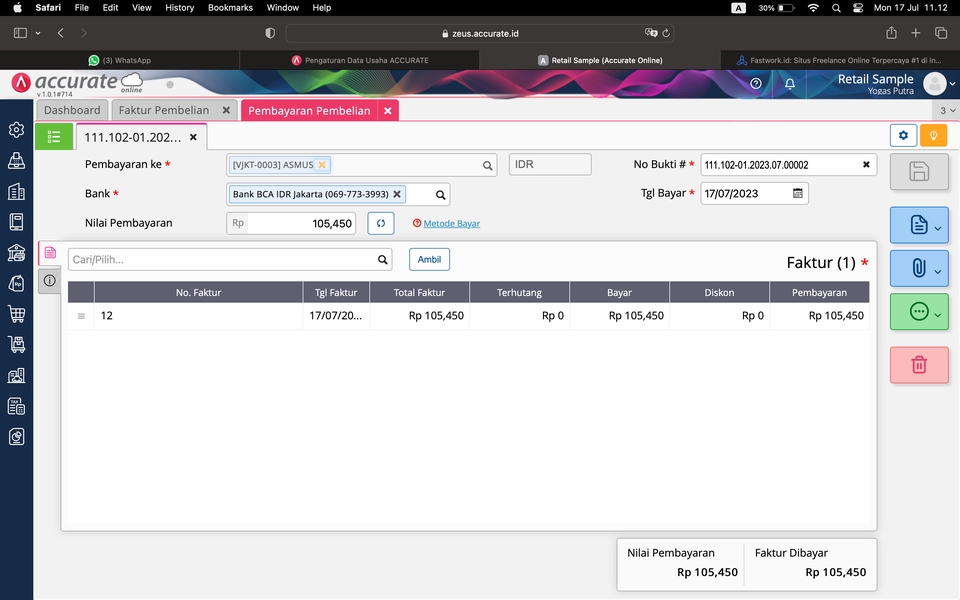This screenshot has height=600, width=960.
Task: Expand the open tabs counter dropdown
Action: pyautogui.click(x=947, y=110)
